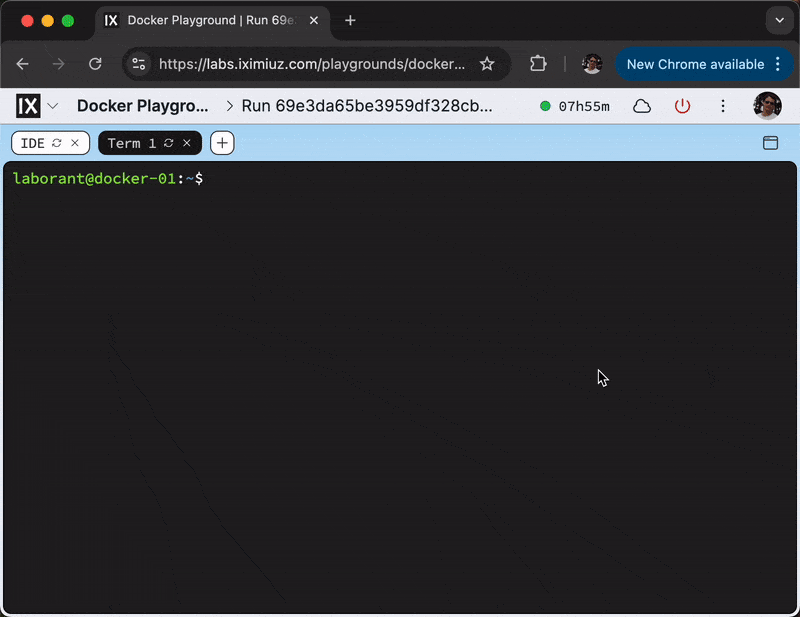
Task: Close the Term 1 tab
Action: [187, 143]
